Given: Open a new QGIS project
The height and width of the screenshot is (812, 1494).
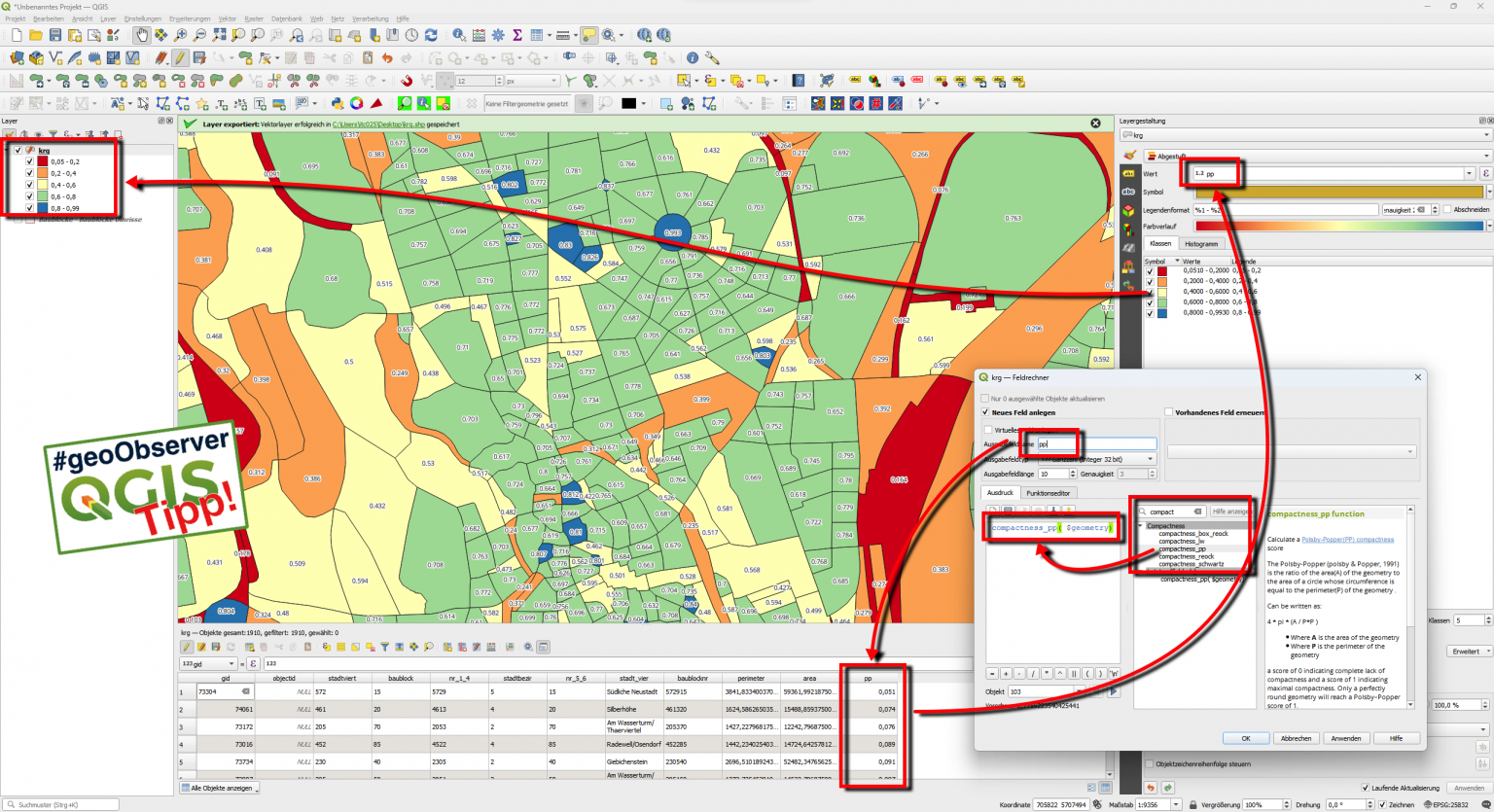Looking at the screenshot, I should (16, 34).
